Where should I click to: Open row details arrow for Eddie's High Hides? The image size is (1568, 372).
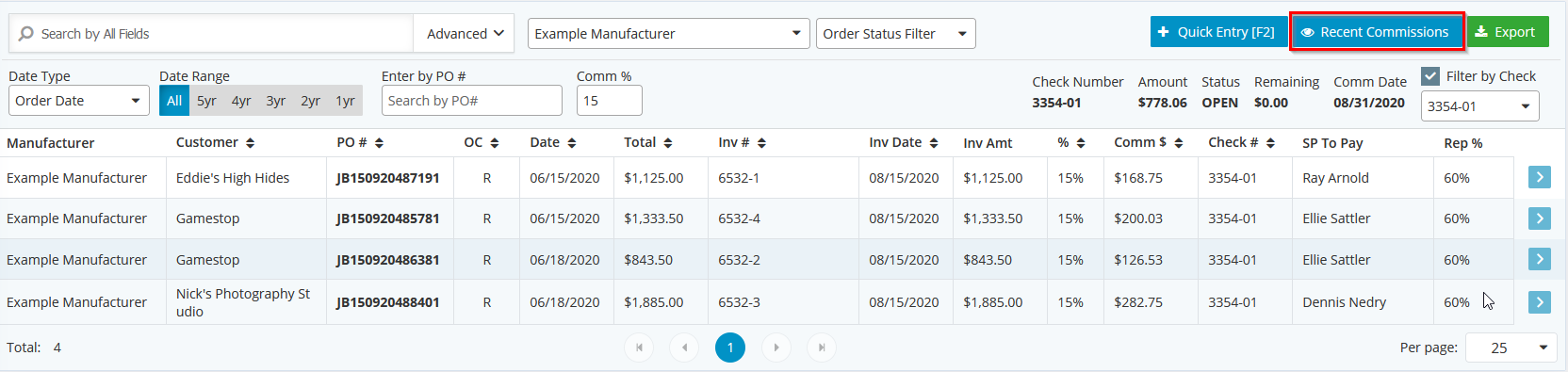[1539, 177]
